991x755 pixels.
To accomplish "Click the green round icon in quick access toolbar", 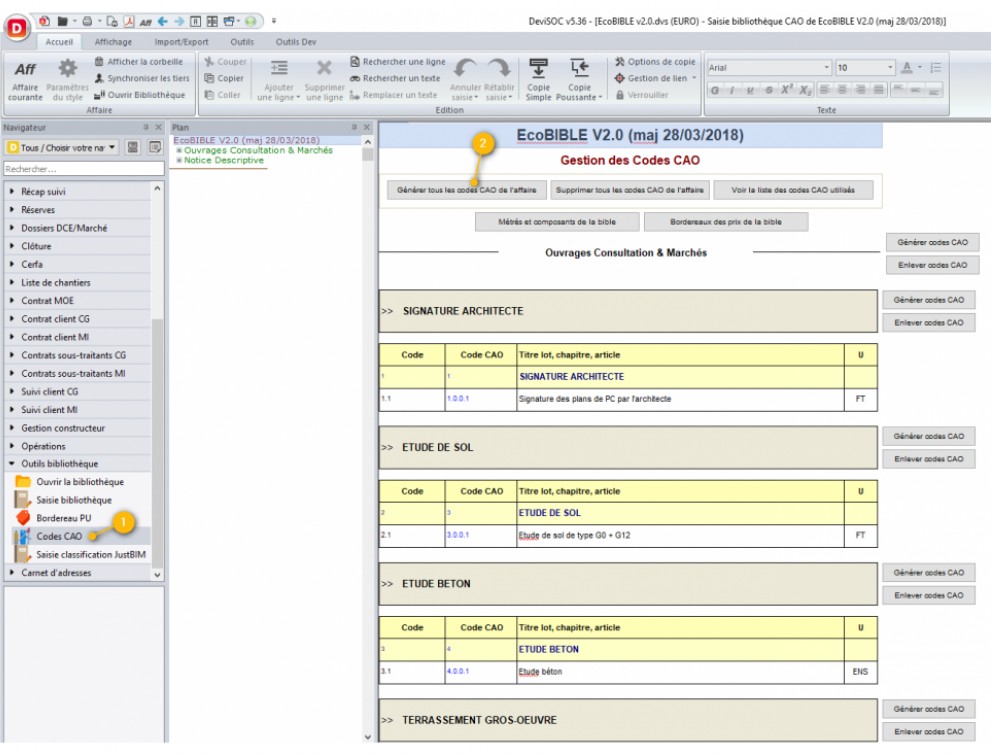I will [x=250, y=21].
